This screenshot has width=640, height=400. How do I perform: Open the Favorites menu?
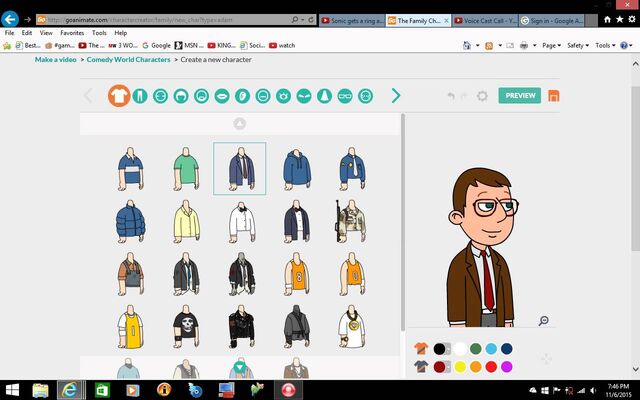pos(72,33)
